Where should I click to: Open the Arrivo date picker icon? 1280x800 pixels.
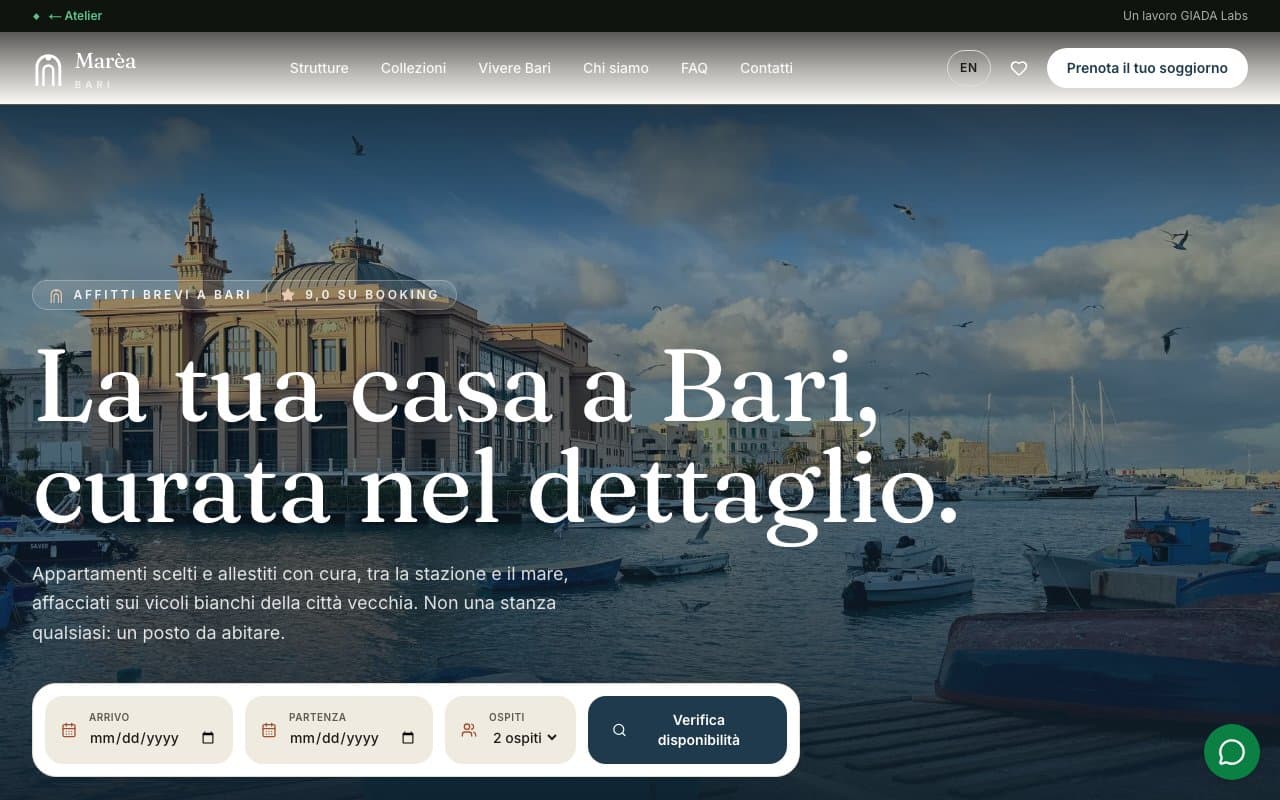208,738
